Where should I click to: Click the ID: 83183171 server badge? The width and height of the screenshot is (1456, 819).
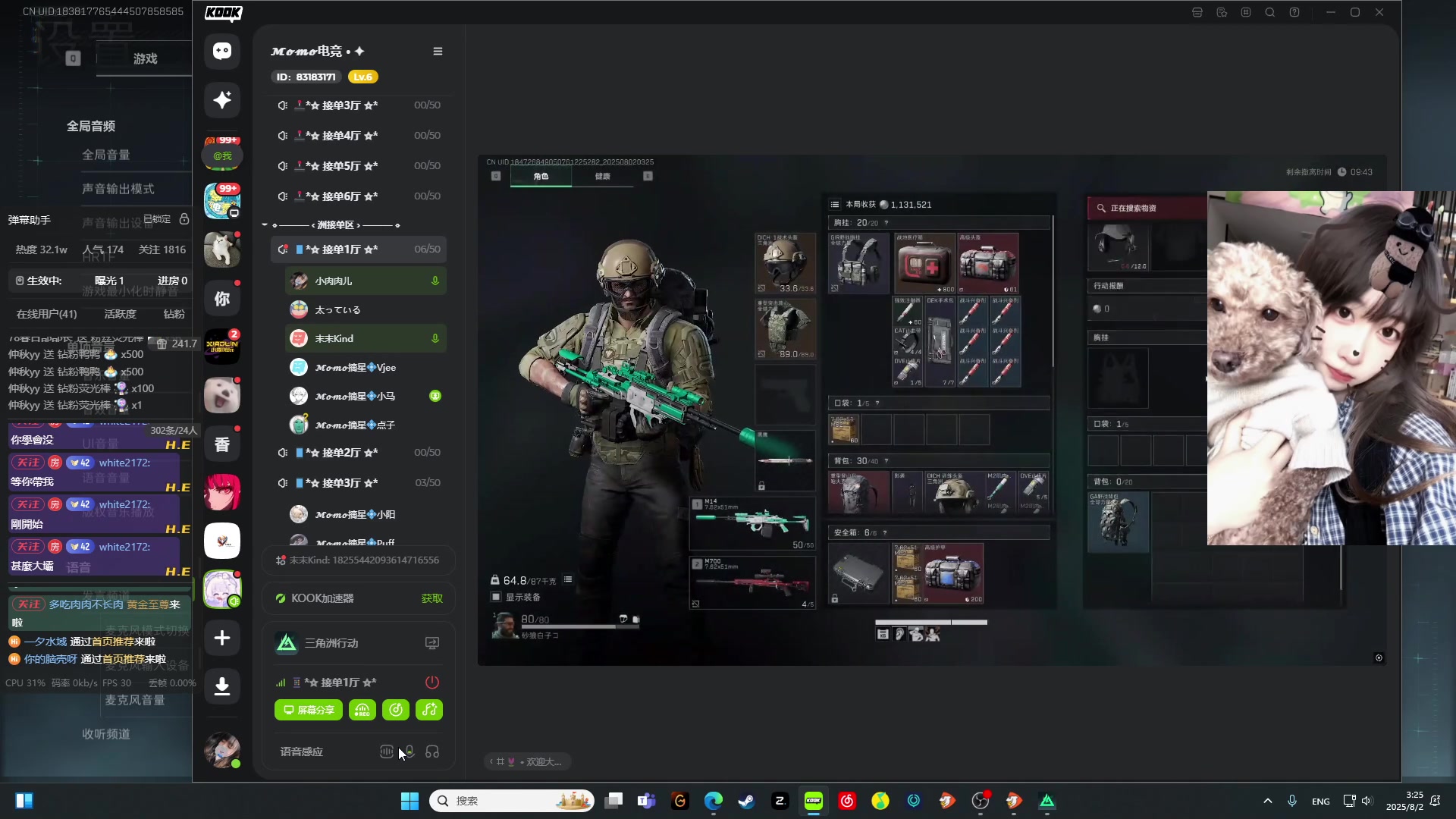(306, 77)
